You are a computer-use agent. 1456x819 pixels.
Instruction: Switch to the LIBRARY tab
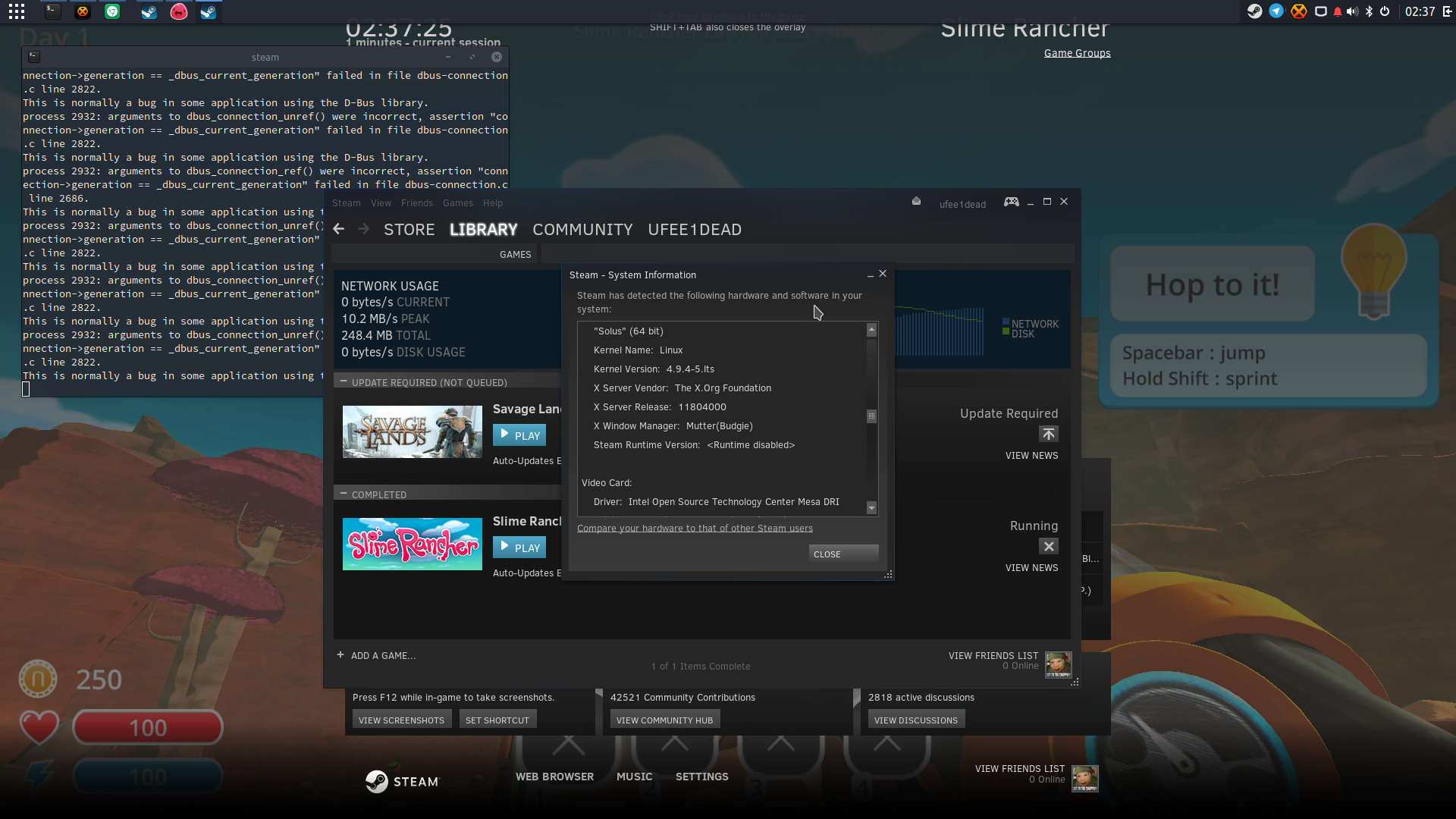pos(484,230)
